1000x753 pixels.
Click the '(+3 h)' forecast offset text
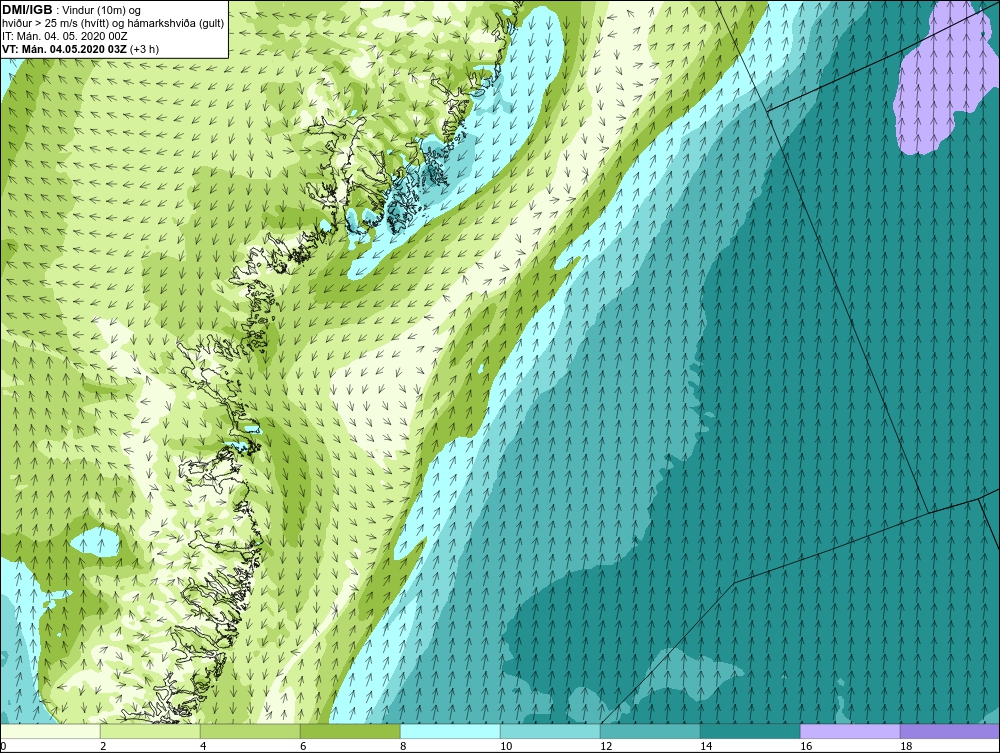pyautogui.click(x=144, y=49)
